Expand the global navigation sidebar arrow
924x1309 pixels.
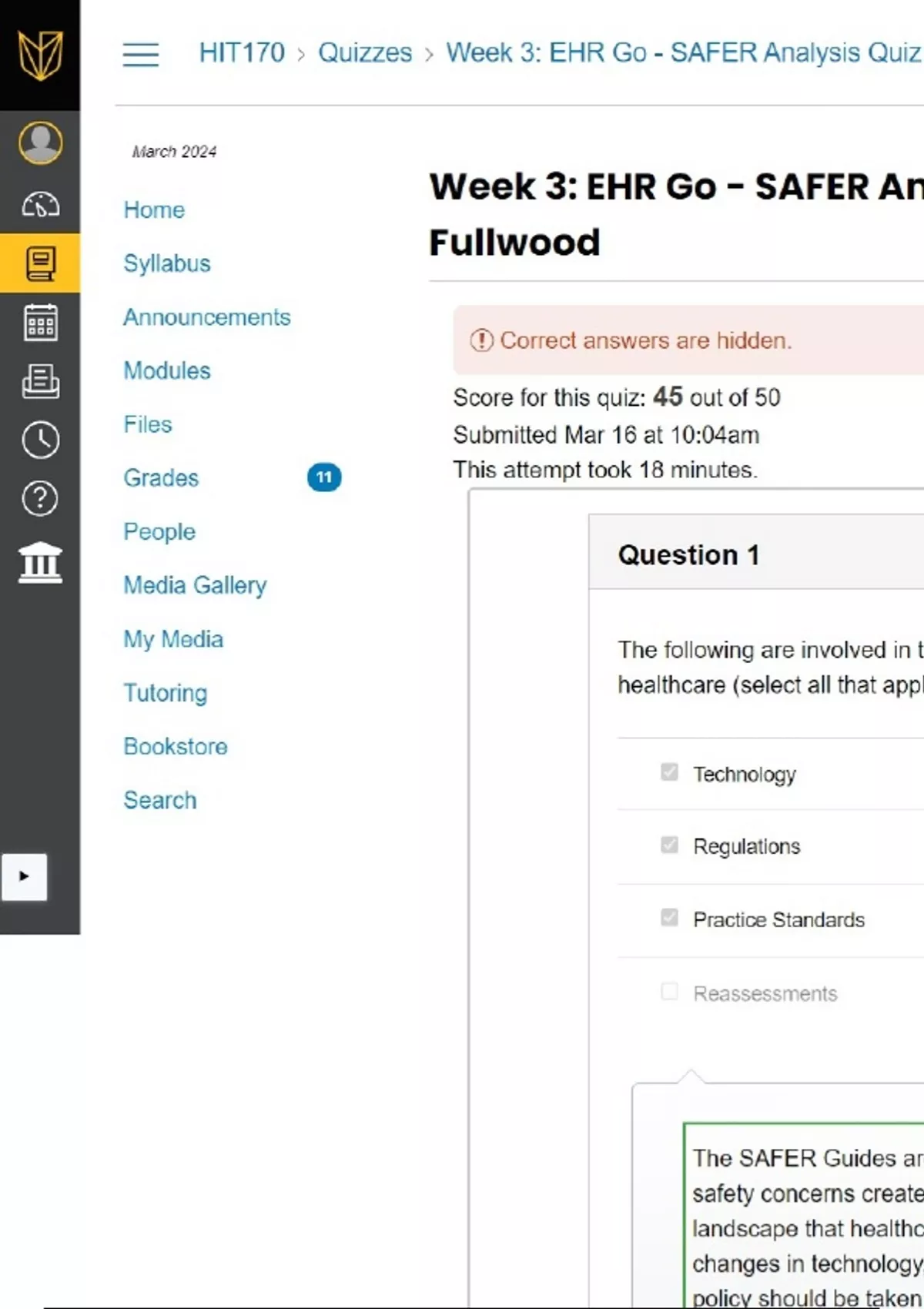click(25, 876)
